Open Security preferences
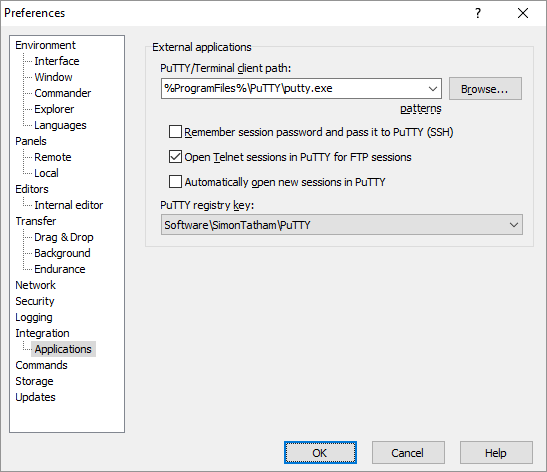Viewport: 547px width, 472px height. pos(35,301)
